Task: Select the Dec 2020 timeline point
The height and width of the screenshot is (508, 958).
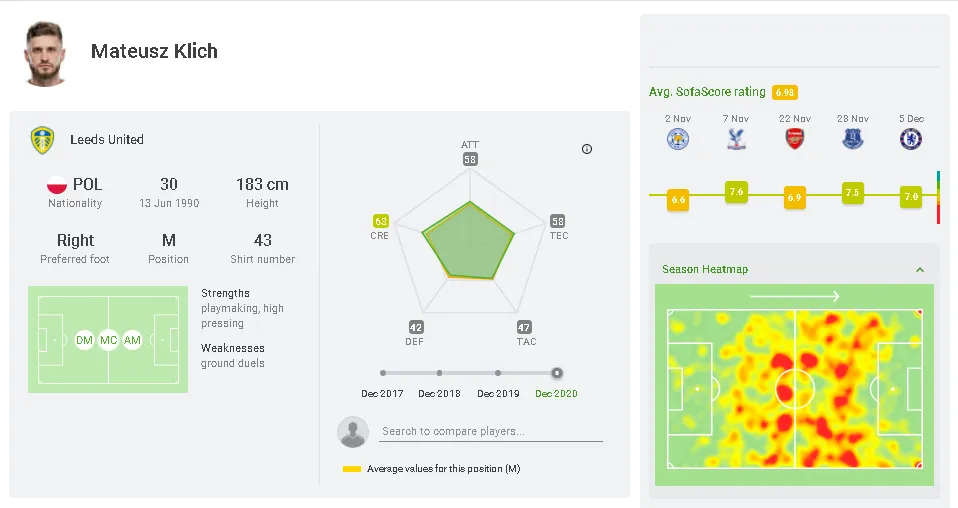Action: click(557, 373)
